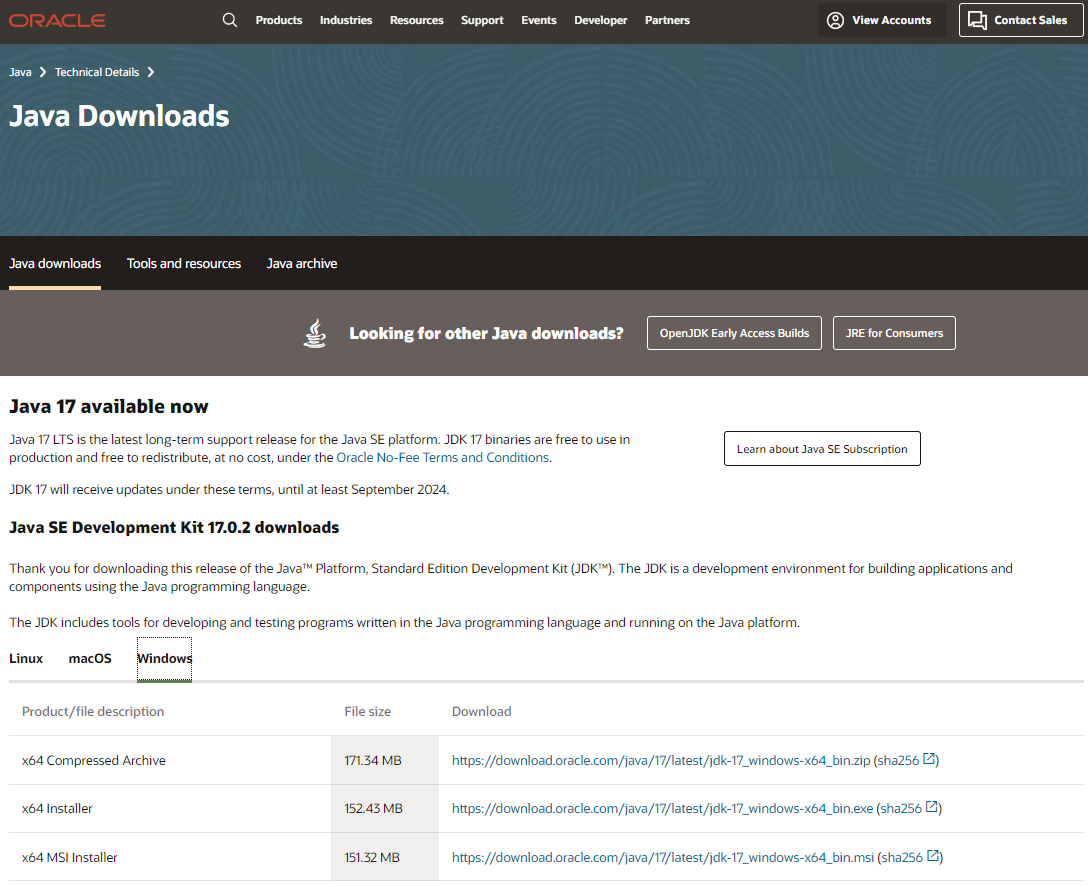
Task: Switch to the Linux tab
Action: (26, 658)
